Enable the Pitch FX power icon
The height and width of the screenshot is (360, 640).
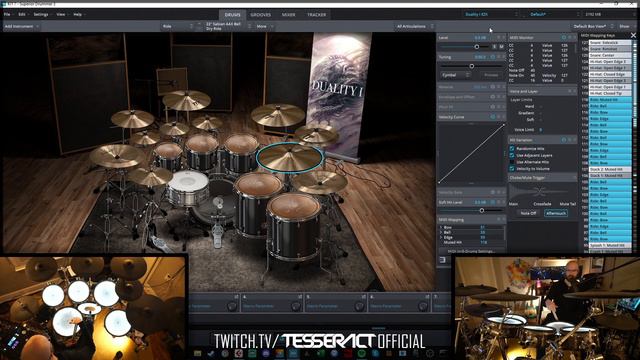(x=493, y=107)
